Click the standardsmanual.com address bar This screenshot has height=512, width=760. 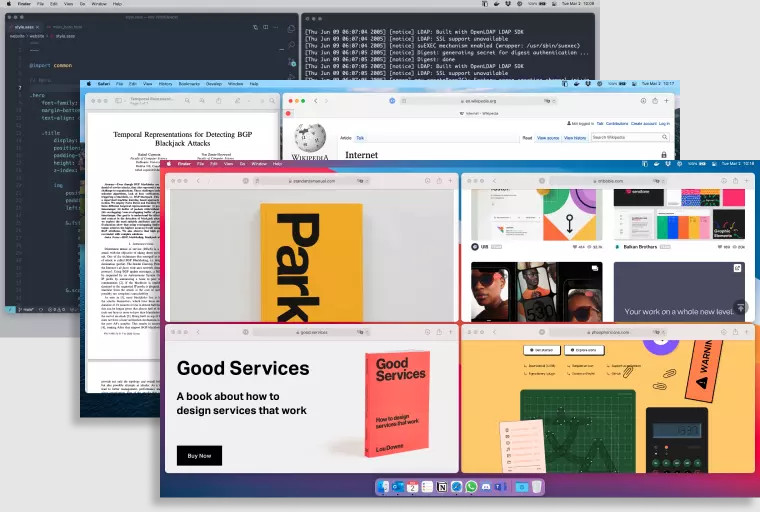pyautogui.click(x=311, y=181)
